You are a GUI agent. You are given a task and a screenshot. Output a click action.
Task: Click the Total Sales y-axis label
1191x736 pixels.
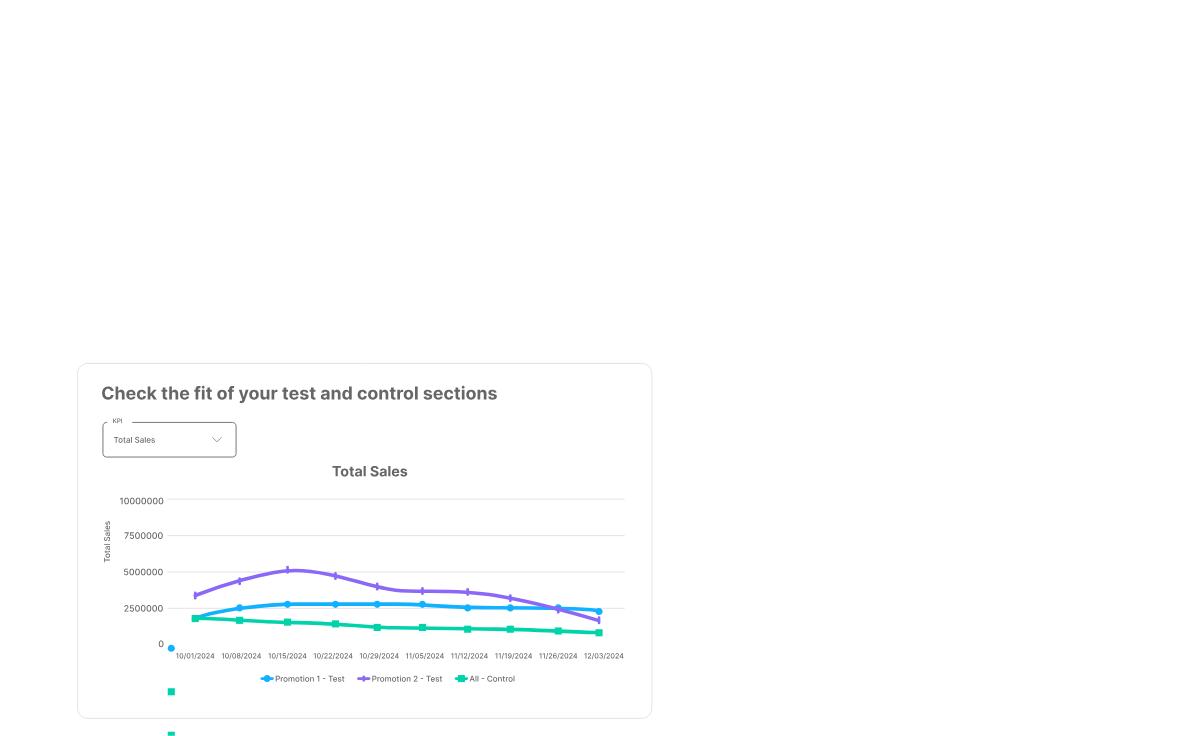pos(106,540)
